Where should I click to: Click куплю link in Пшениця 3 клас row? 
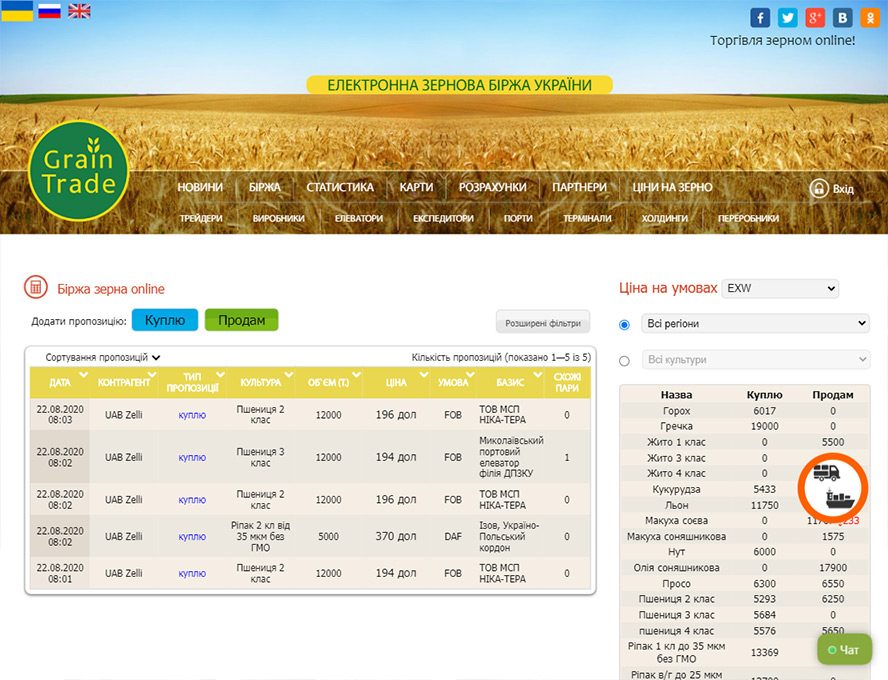[x=192, y=457]
